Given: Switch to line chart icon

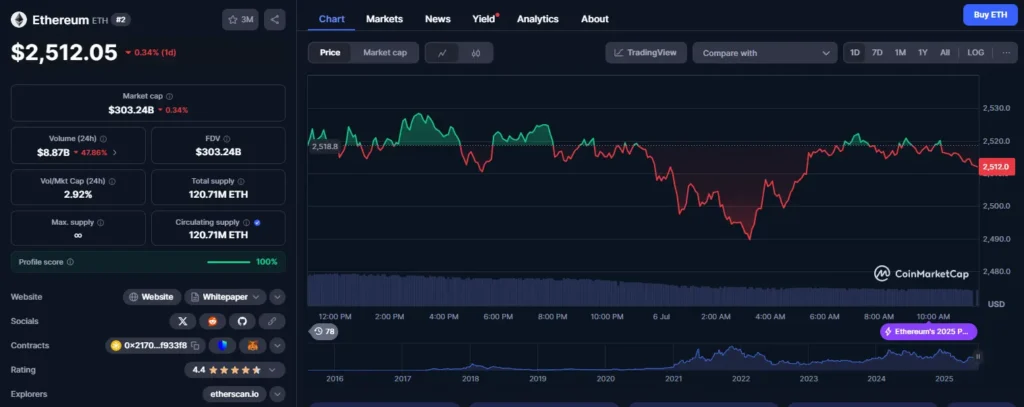Looking at the screenshot, I should pos(442,53).
